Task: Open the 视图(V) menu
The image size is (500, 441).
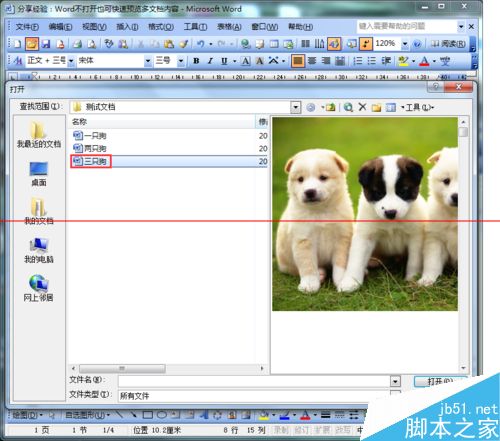Action: pos(94,27)
